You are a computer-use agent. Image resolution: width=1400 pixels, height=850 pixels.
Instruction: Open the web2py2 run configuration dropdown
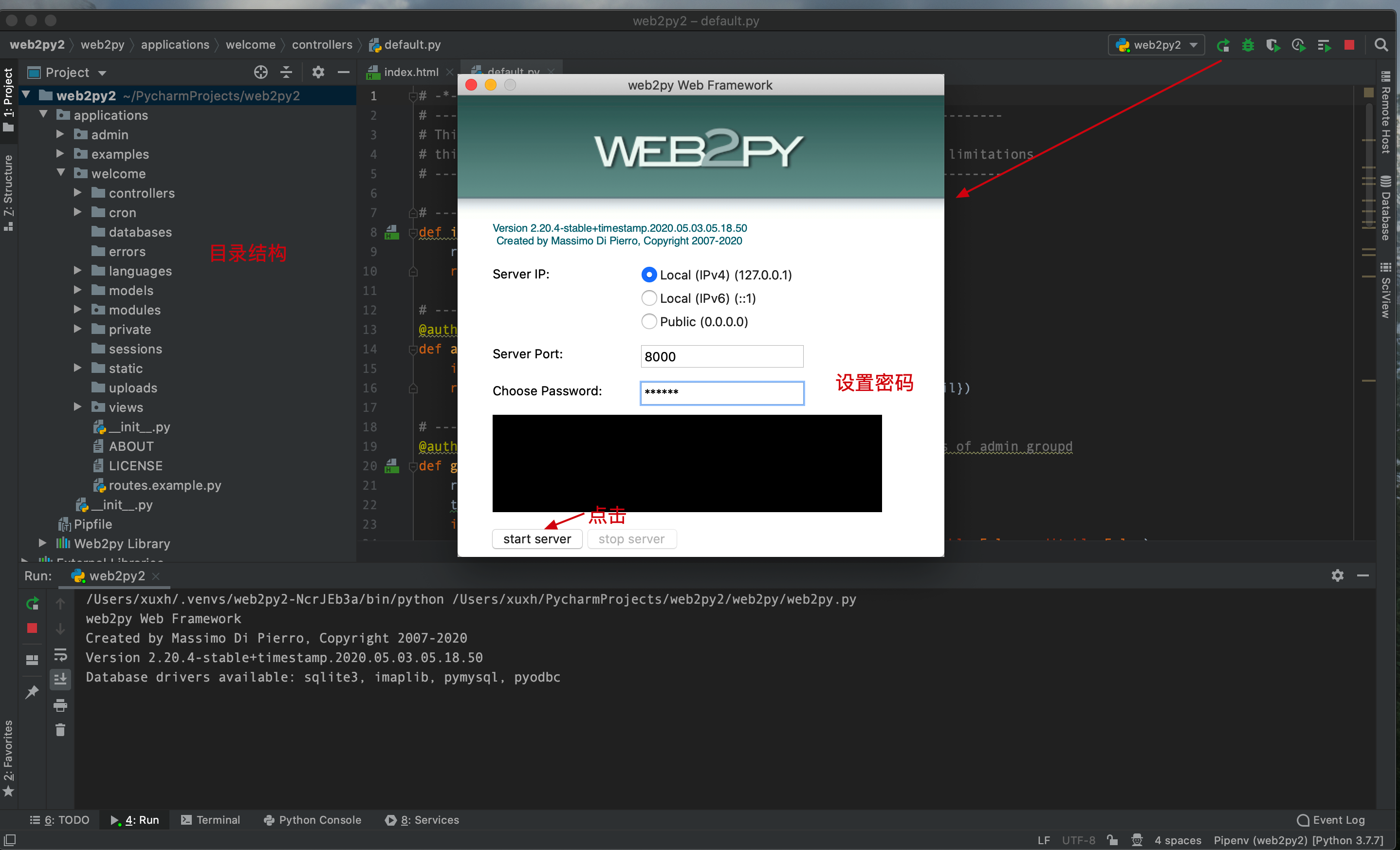1156,45
